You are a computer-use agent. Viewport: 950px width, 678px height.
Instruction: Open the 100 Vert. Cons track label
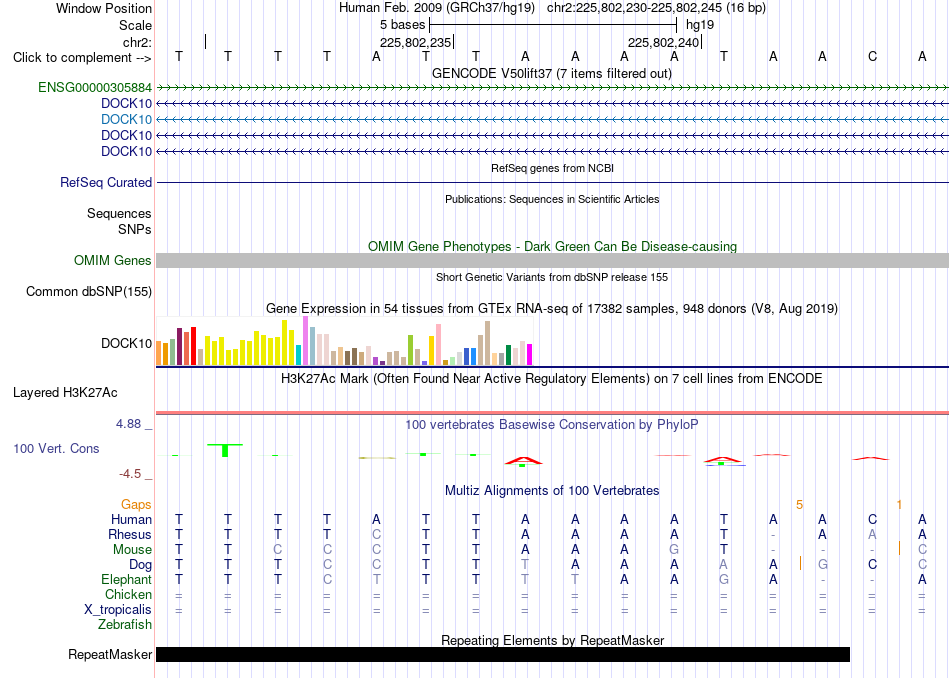click(x=56, y=448)
